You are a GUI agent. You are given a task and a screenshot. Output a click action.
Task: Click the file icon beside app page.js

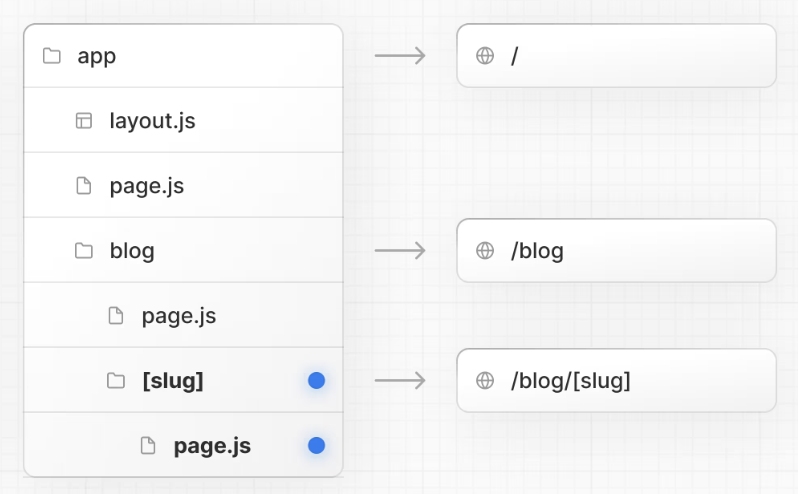click(84, 186)
